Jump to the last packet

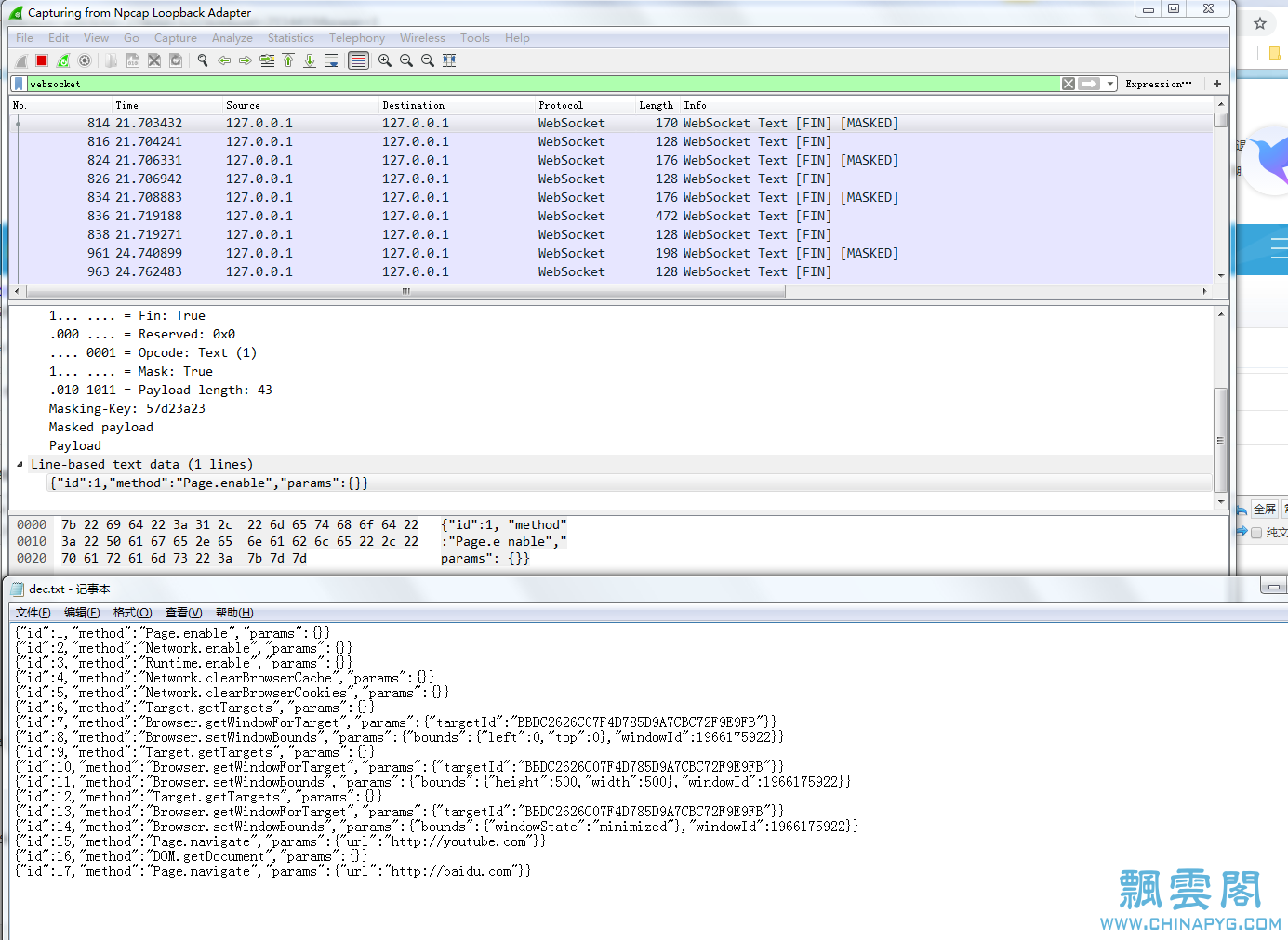click(310, 60)
